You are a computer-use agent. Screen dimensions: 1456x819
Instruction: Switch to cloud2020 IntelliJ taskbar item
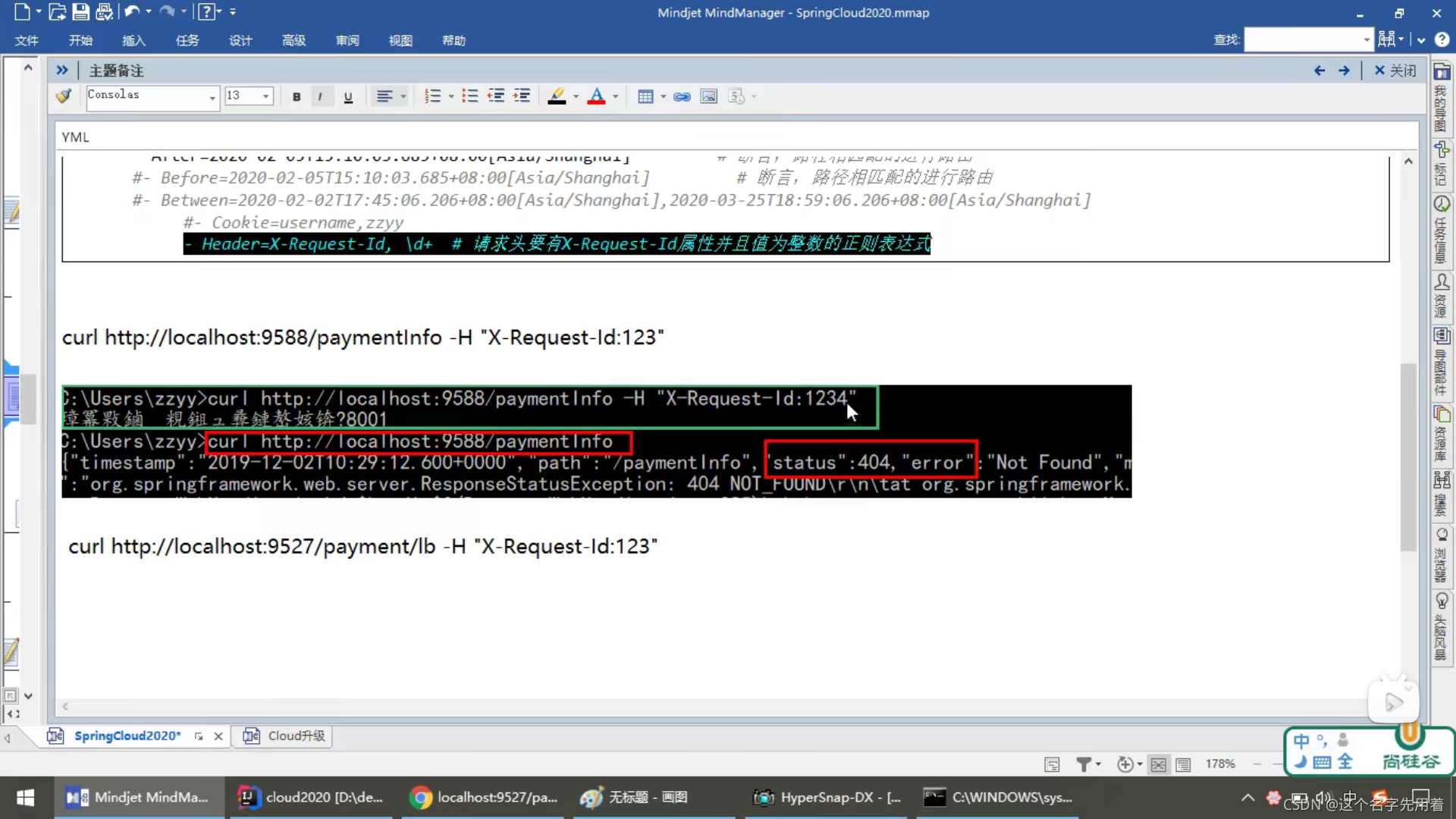coord(311,797)
